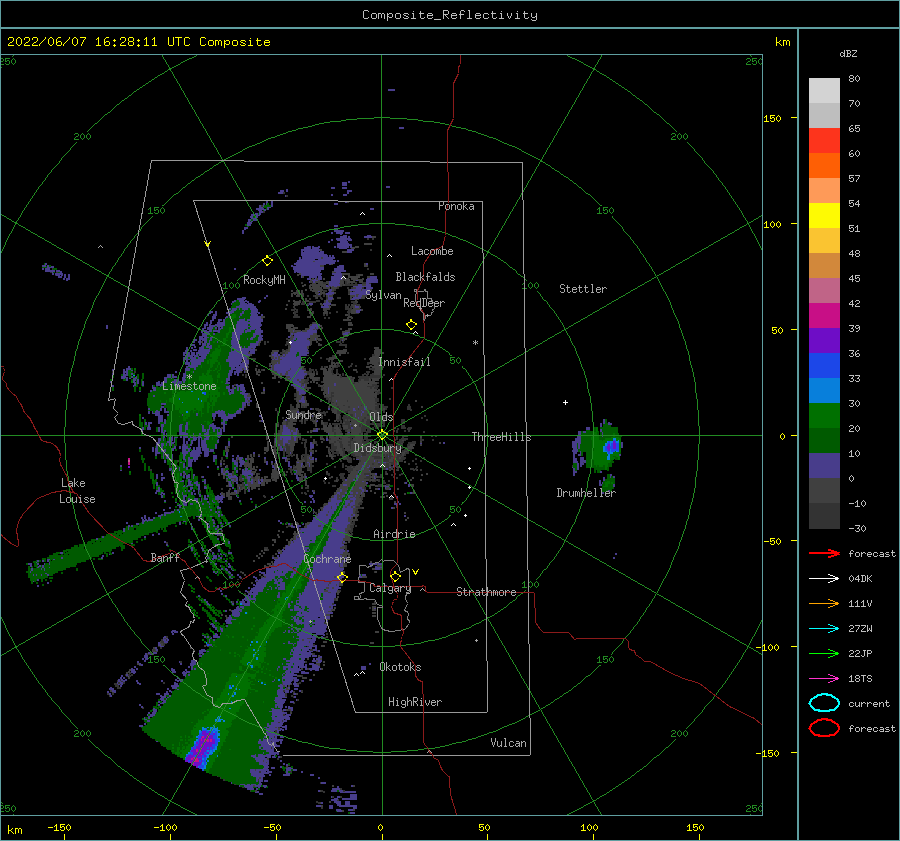Click the cyan current ellipse icon
This screenshot has width=900, height=841.
tap(824, 703)
